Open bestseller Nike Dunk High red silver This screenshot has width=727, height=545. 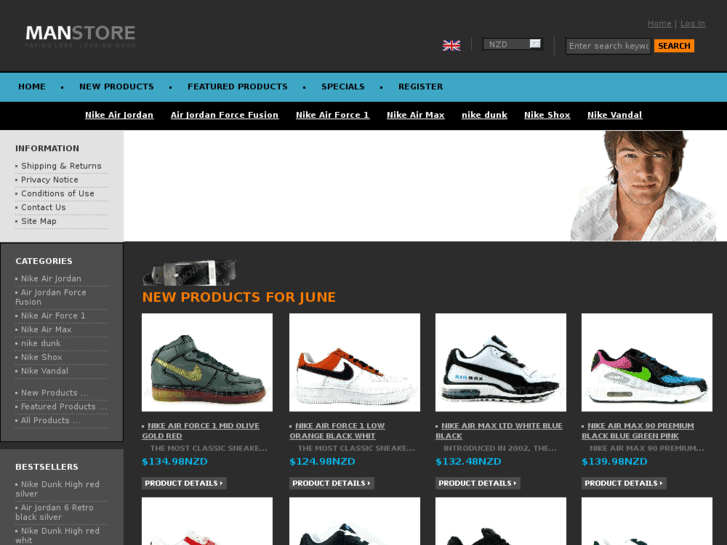(x=57, y=489)
